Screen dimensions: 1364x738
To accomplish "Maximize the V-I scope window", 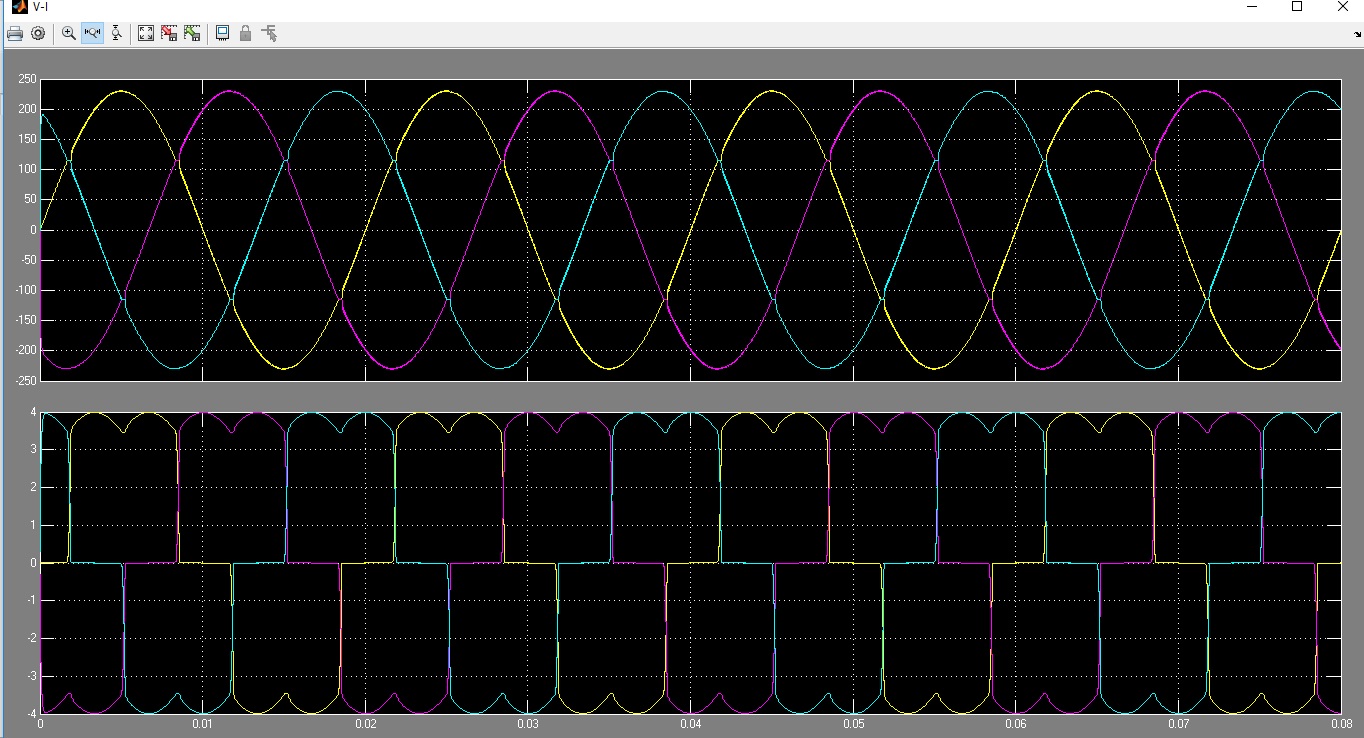I will [x=1297, y=7].
